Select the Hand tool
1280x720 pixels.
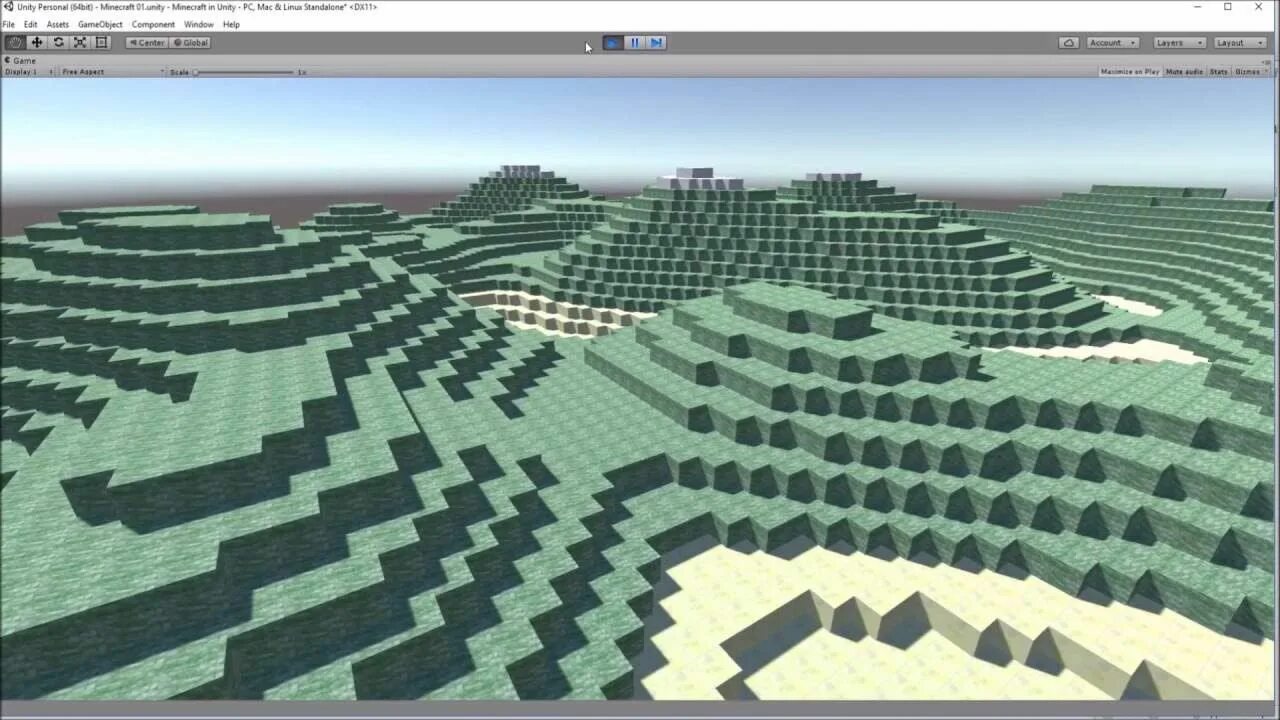15,42
